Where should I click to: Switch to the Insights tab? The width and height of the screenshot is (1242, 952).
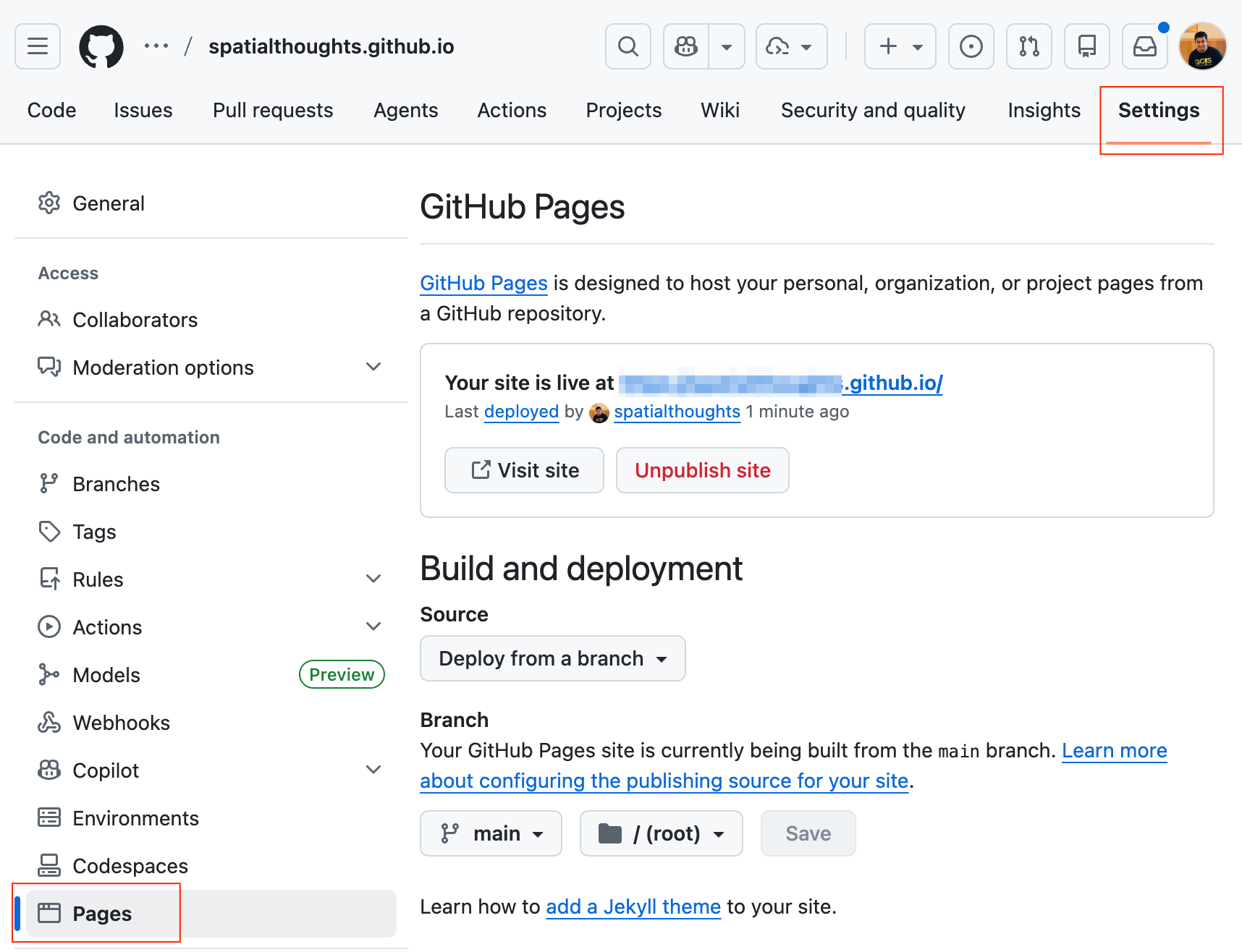(x=1044, y=110)
